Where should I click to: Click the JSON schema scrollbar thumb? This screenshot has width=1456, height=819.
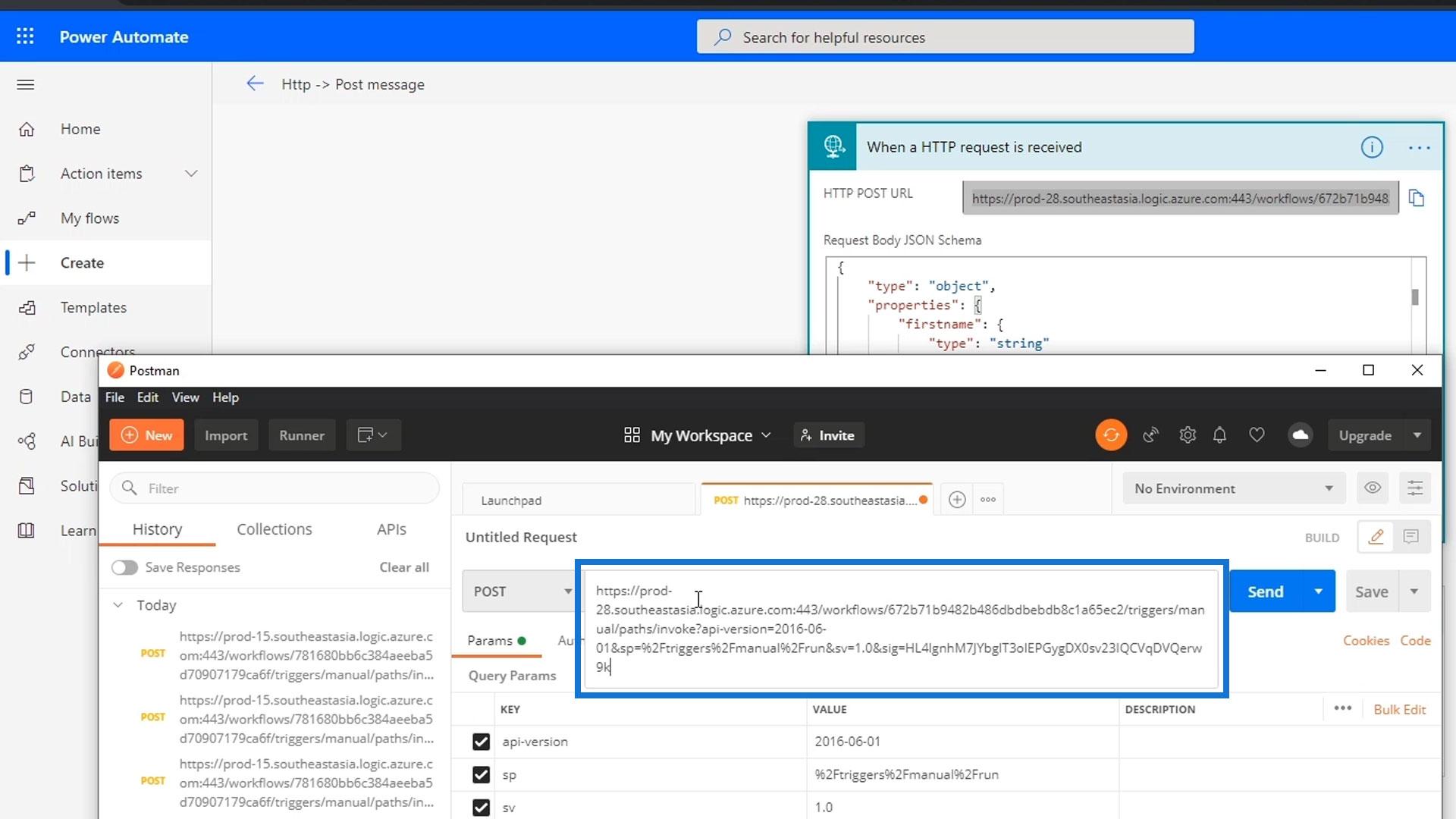coord(1414,297)
